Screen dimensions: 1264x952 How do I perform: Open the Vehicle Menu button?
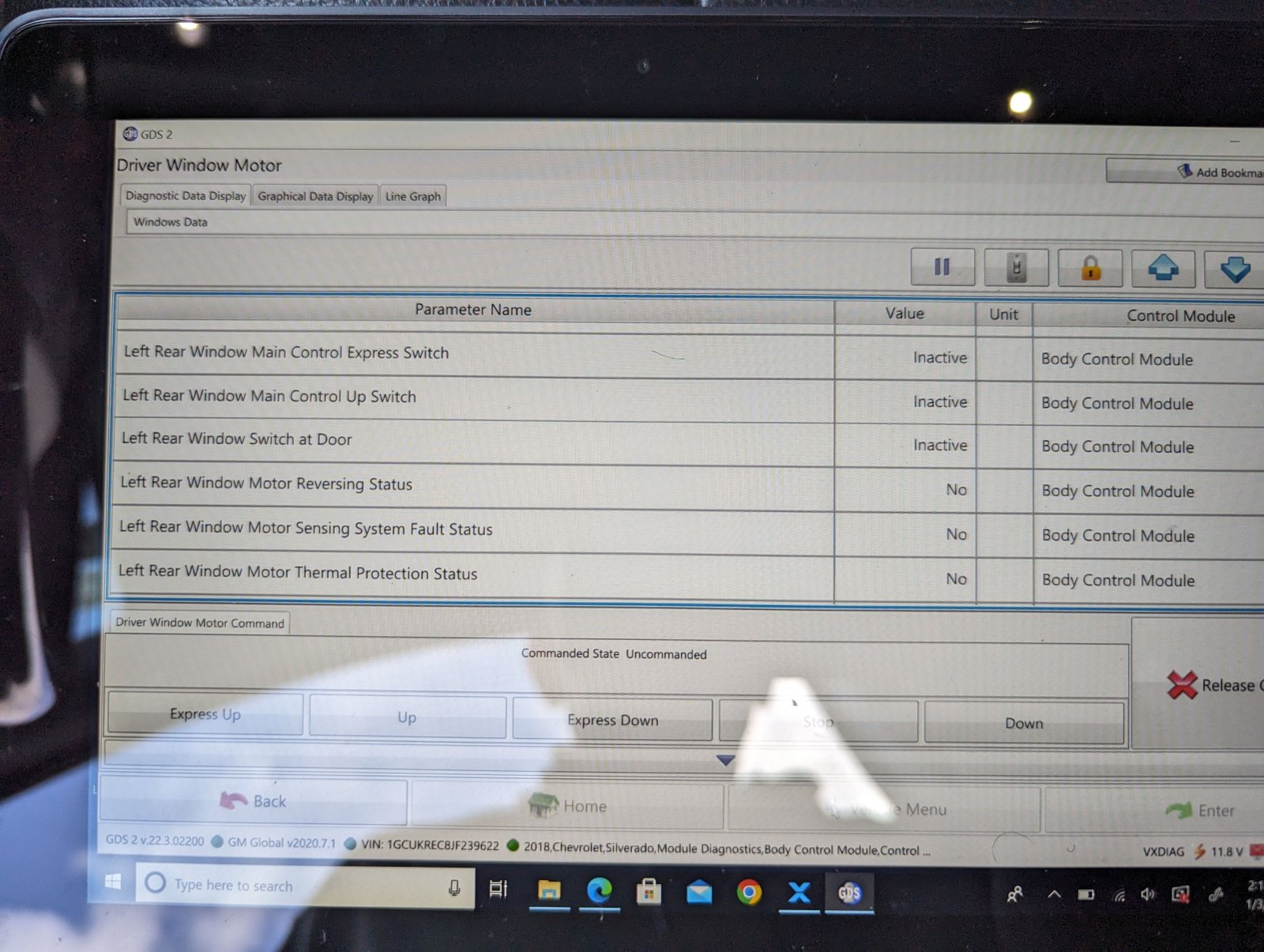tap(885, 809)
